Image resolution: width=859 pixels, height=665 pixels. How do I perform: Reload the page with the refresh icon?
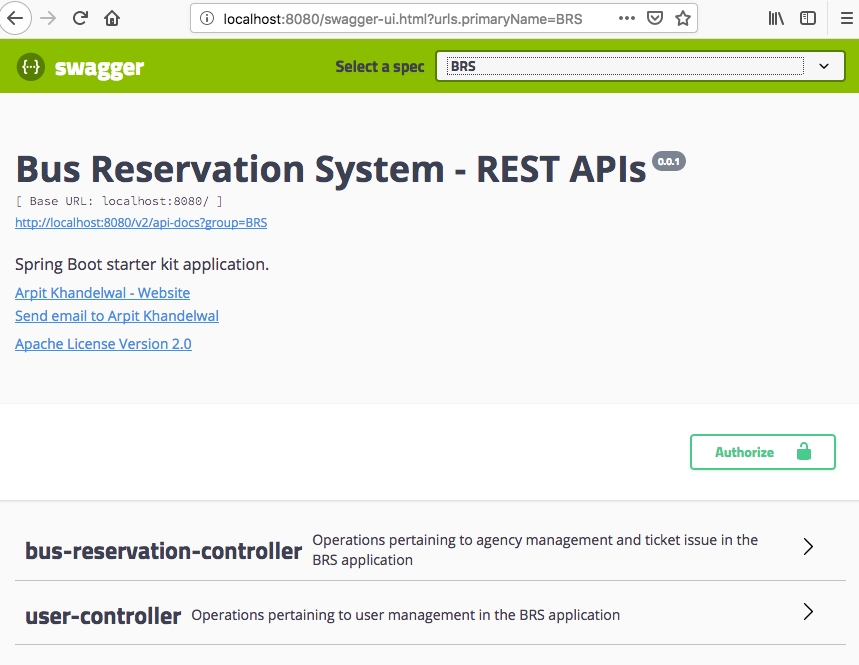click(81, 18)
